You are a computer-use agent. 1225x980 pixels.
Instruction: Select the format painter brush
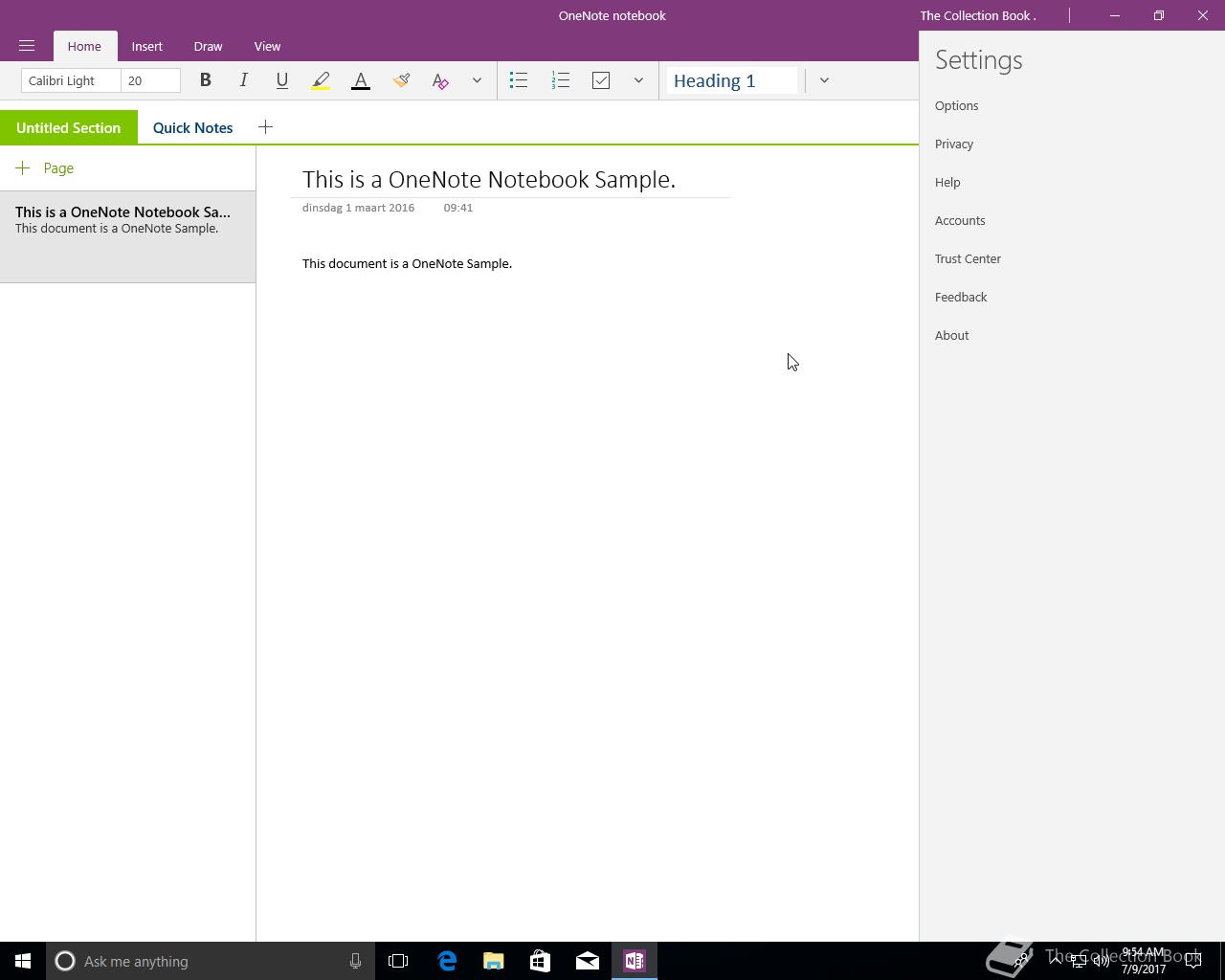click(x=401, y=80)
